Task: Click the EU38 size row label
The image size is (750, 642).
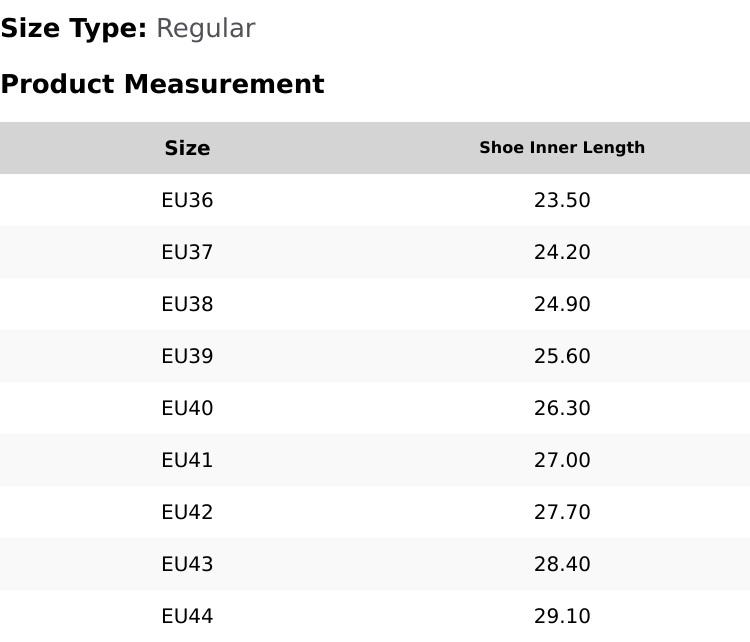Action: point(187,304)
